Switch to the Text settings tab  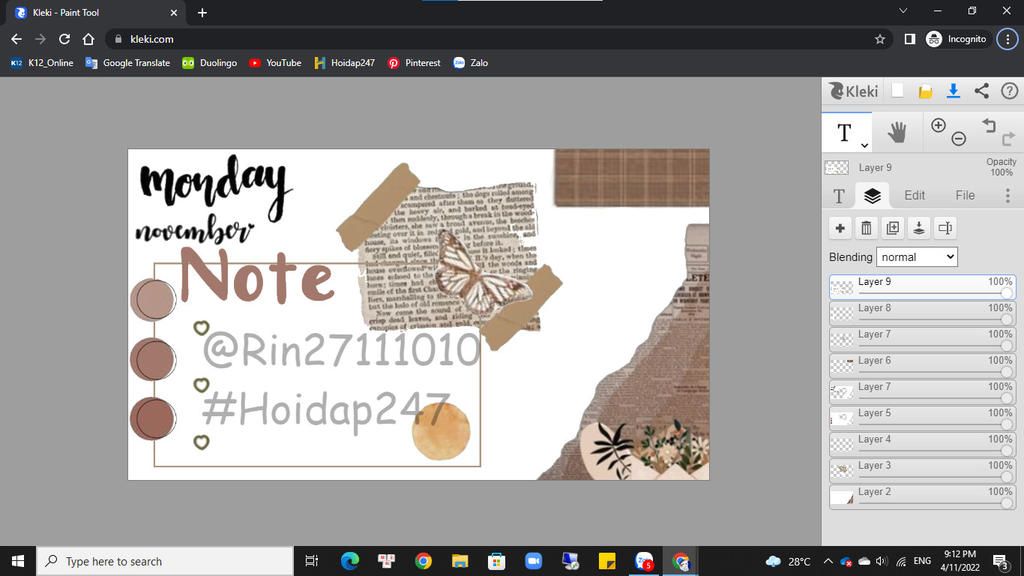[839, 195]
